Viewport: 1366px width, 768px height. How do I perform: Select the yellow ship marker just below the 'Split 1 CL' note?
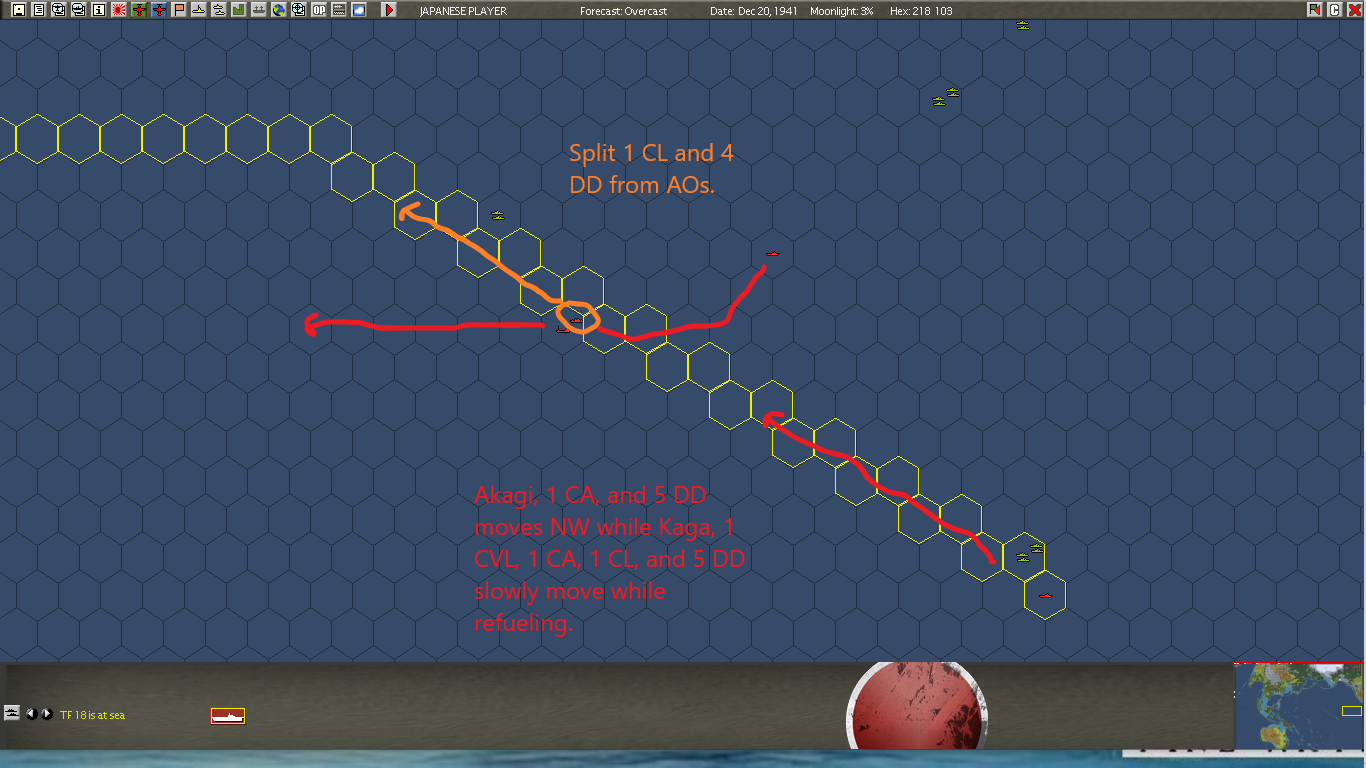(498, 216)
